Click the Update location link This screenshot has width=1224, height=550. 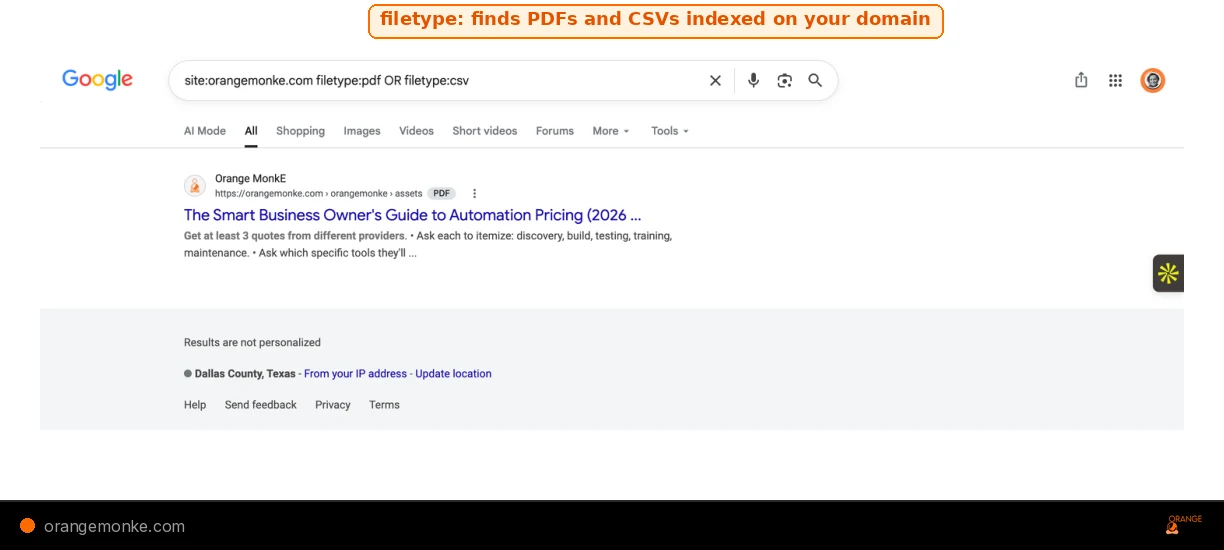(453, 373)
